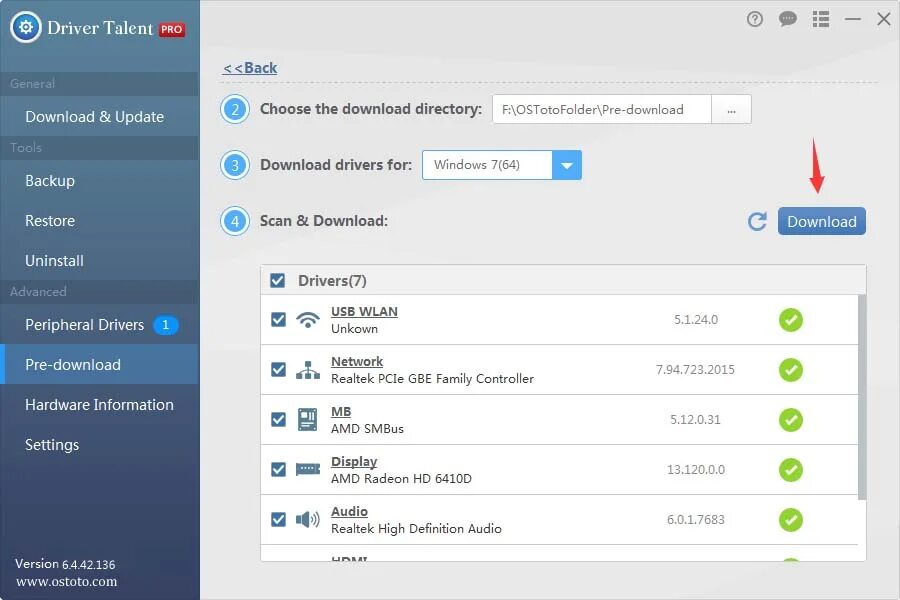Click version text 7.94.723.2015
Image resolution: width=900 pixels, height=600 pixels.
(x=695, y=370)
